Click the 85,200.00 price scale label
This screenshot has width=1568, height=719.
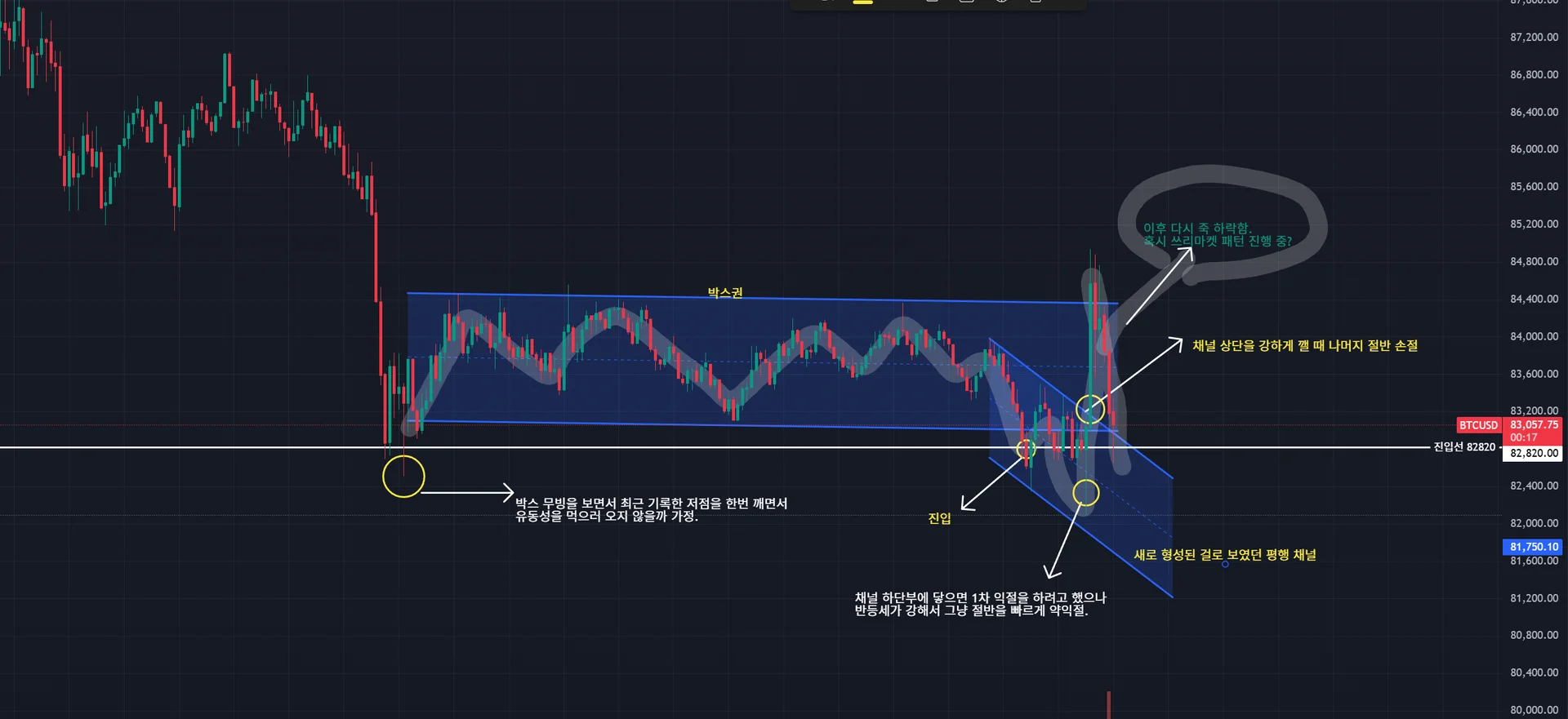(1534, 224)
